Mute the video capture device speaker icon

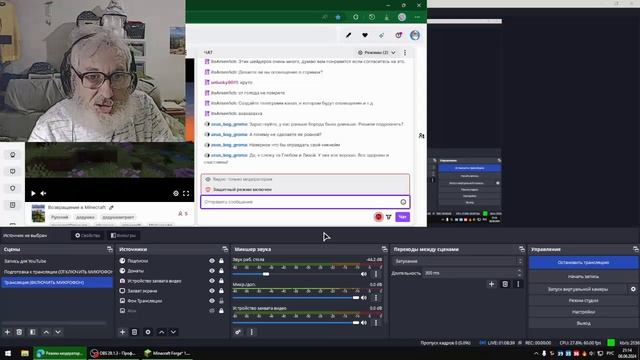(x=364, y=323)
